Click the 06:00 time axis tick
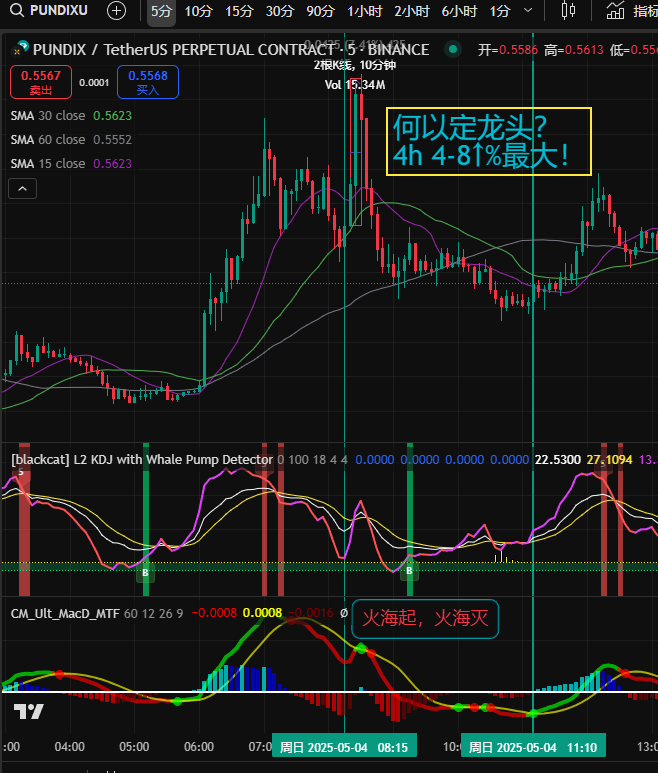The height and width of the screenshot is (773, 658). [x=199, y=746]
